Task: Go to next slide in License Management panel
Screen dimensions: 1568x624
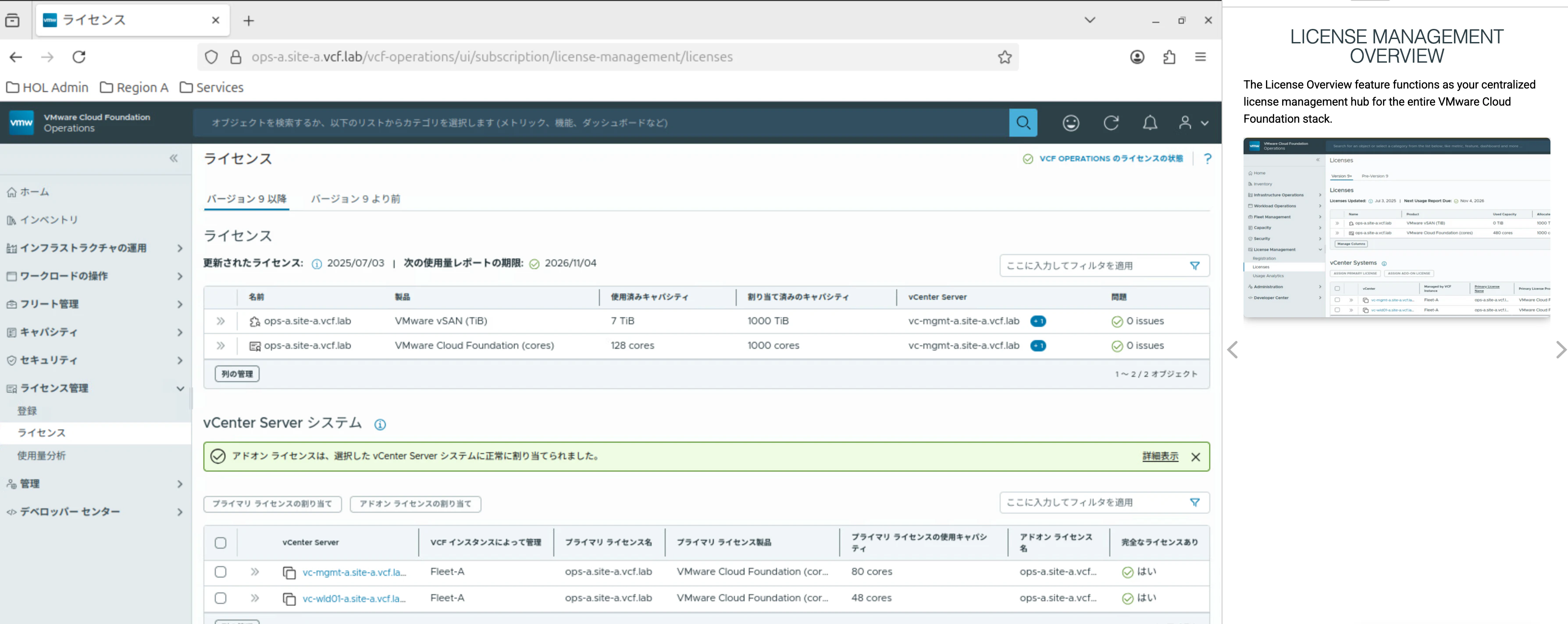Action: [1561, 350]
